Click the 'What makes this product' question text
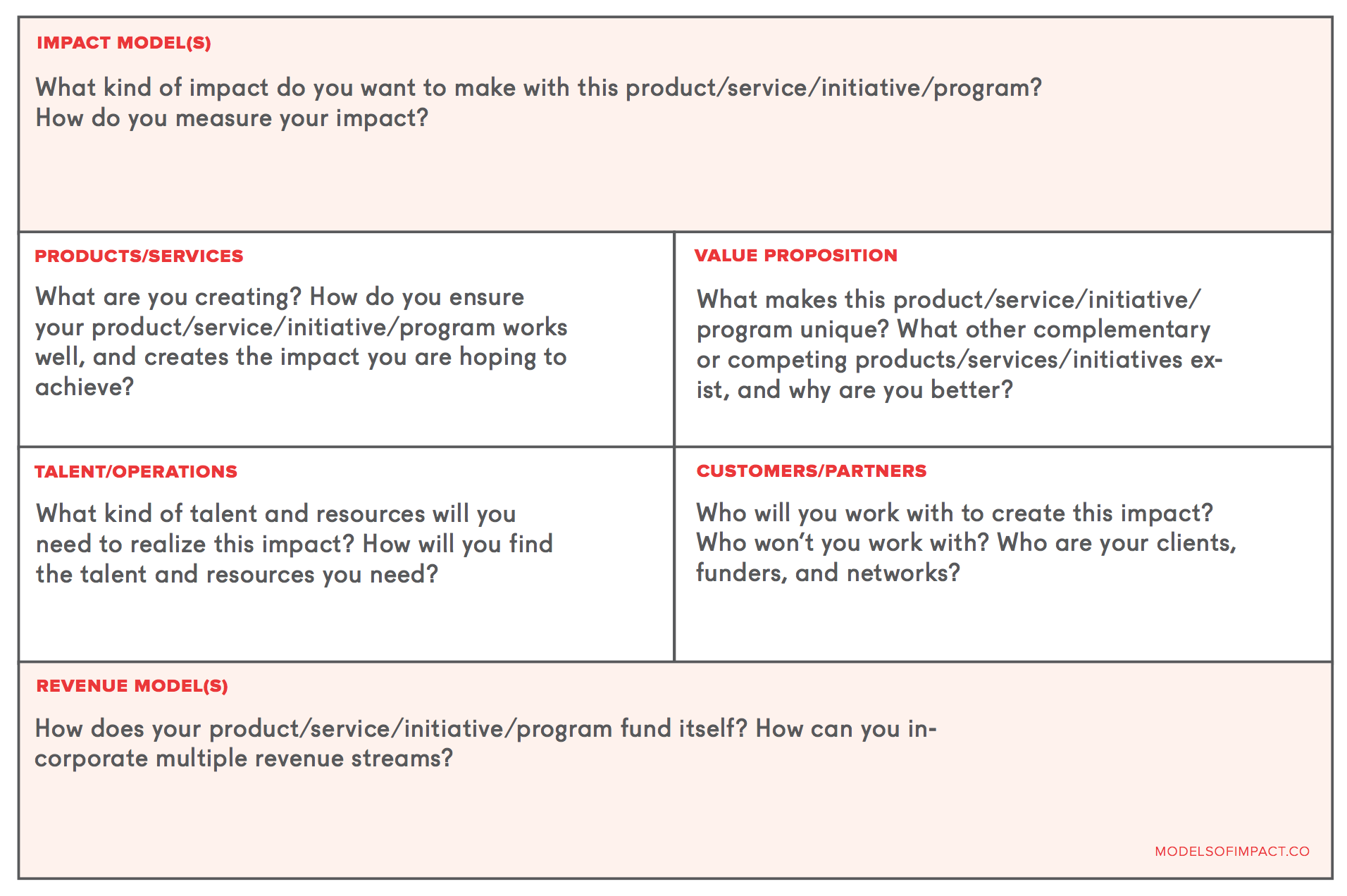This screenshot has width=1347, height=896. click(960, 344)
